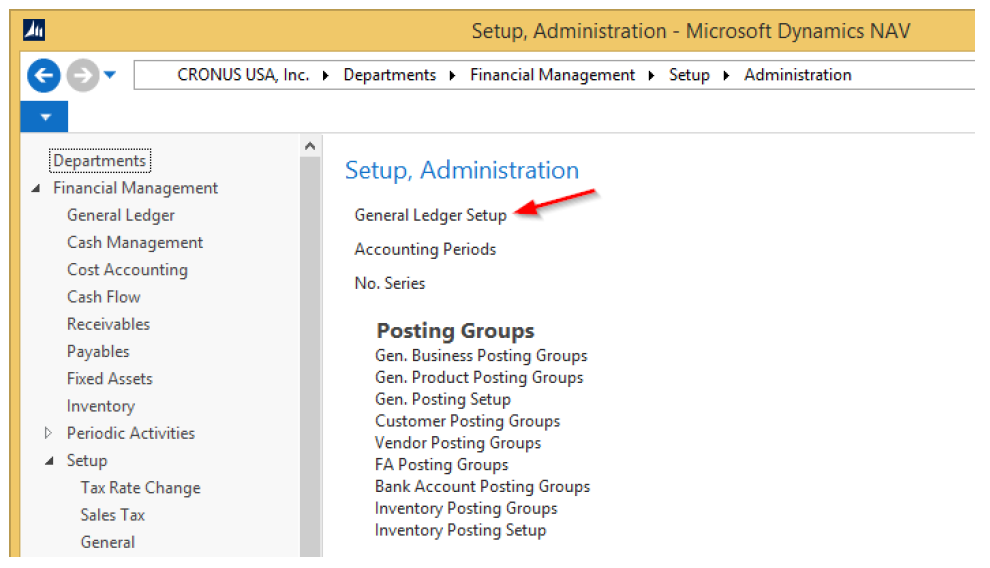Select Cash Management in navigation tree

[135, 242]
